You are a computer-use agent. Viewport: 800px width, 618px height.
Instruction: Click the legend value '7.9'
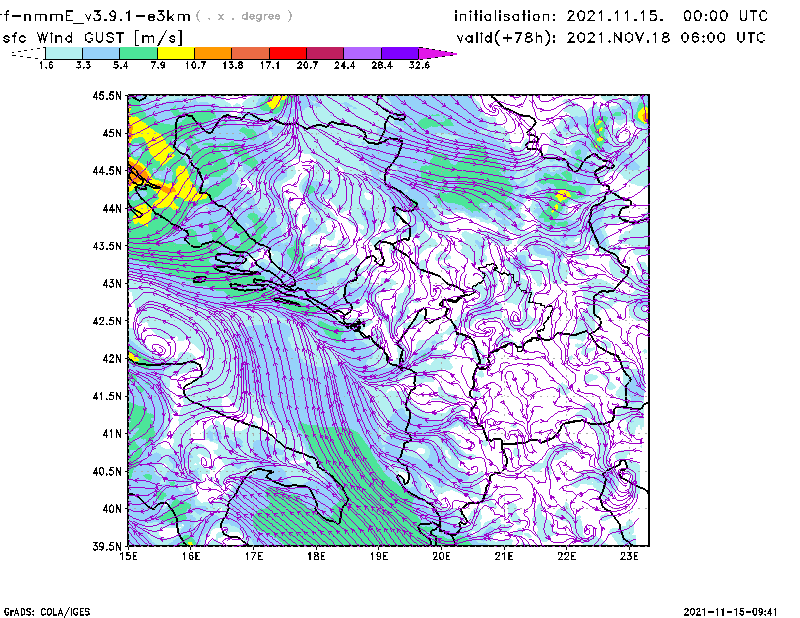(x=158, y=65)
